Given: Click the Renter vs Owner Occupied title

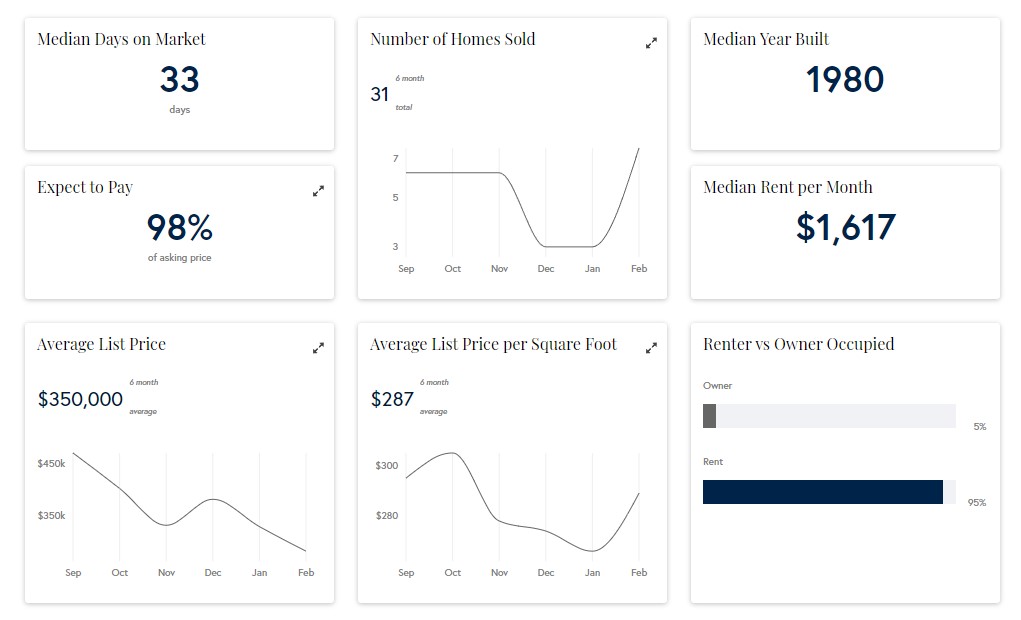Looking at the screenshot, I should coord(798,344).
